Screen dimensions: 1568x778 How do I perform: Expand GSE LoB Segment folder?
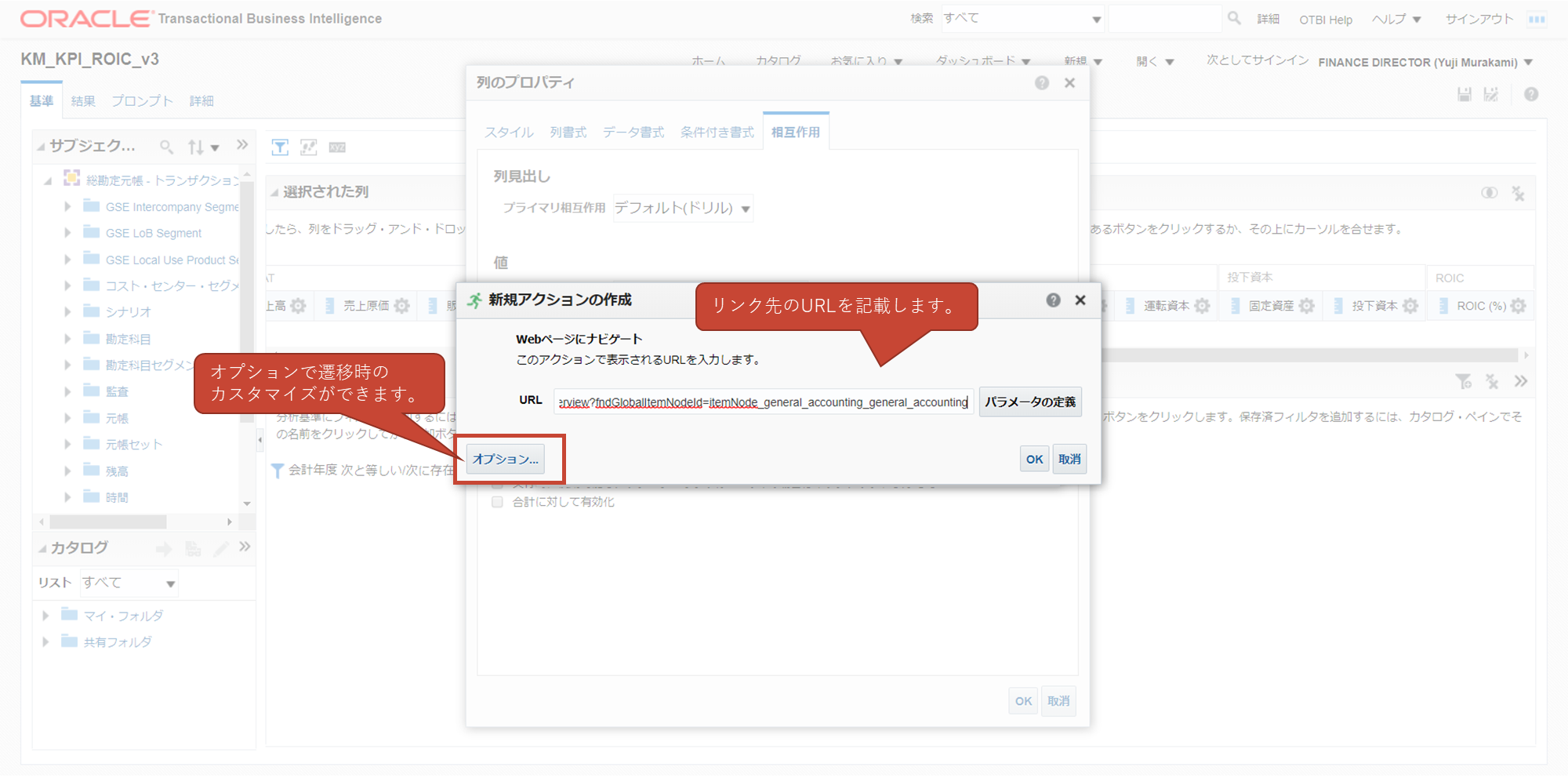pos(67,233)
